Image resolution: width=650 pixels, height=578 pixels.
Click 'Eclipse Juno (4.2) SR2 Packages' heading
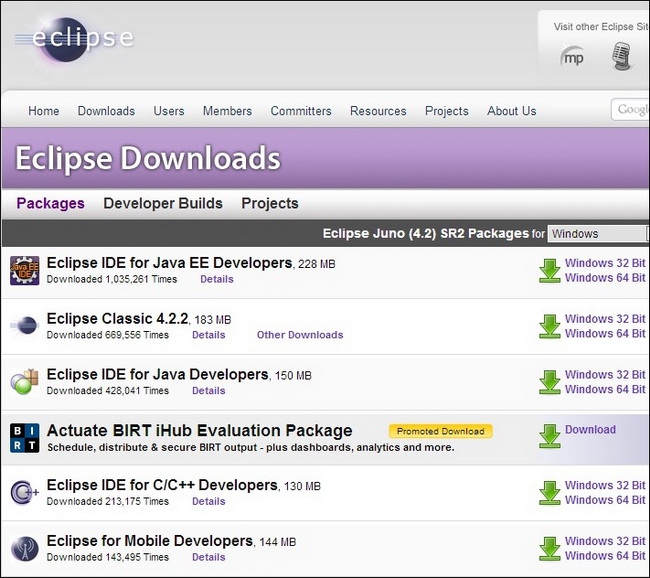(x=426, y=233)
